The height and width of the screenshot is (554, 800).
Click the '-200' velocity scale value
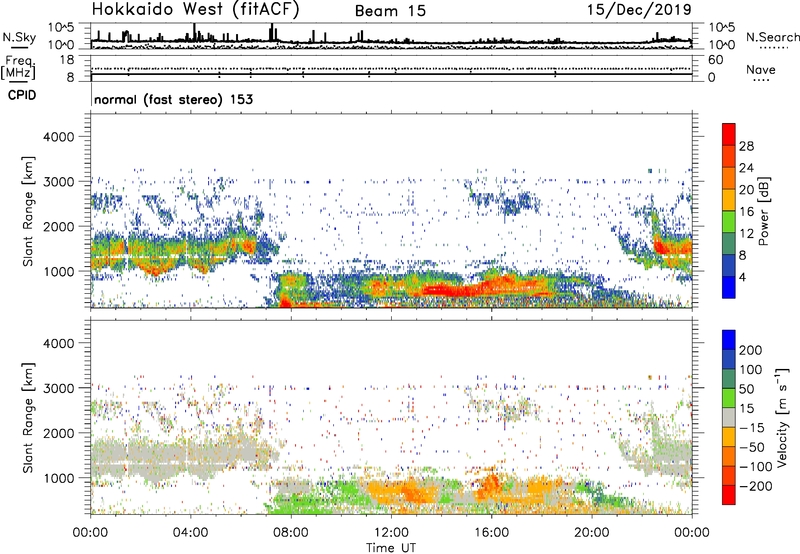pos(756,486)
